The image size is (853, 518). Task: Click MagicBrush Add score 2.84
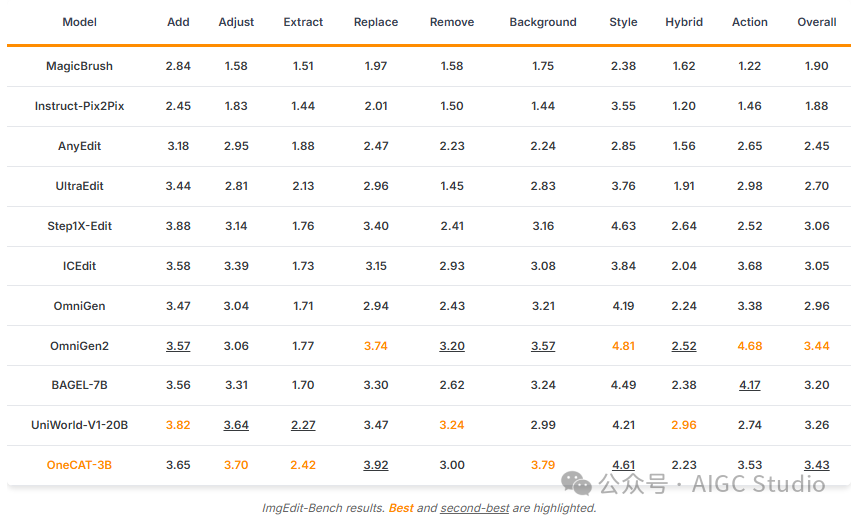pyautogui.click(x=178, y=66)
